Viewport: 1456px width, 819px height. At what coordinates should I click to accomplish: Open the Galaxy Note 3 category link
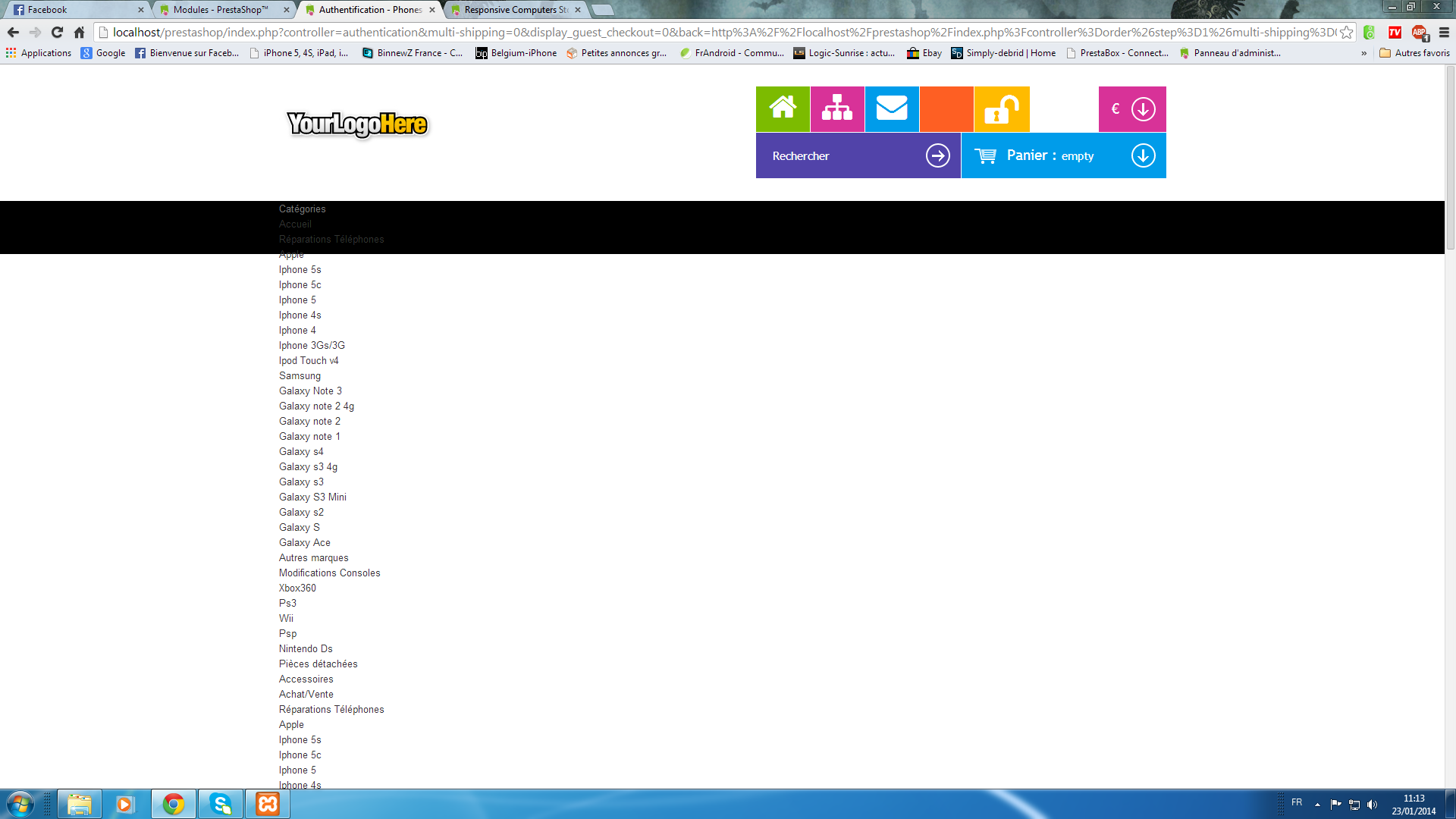coord(310,391)
